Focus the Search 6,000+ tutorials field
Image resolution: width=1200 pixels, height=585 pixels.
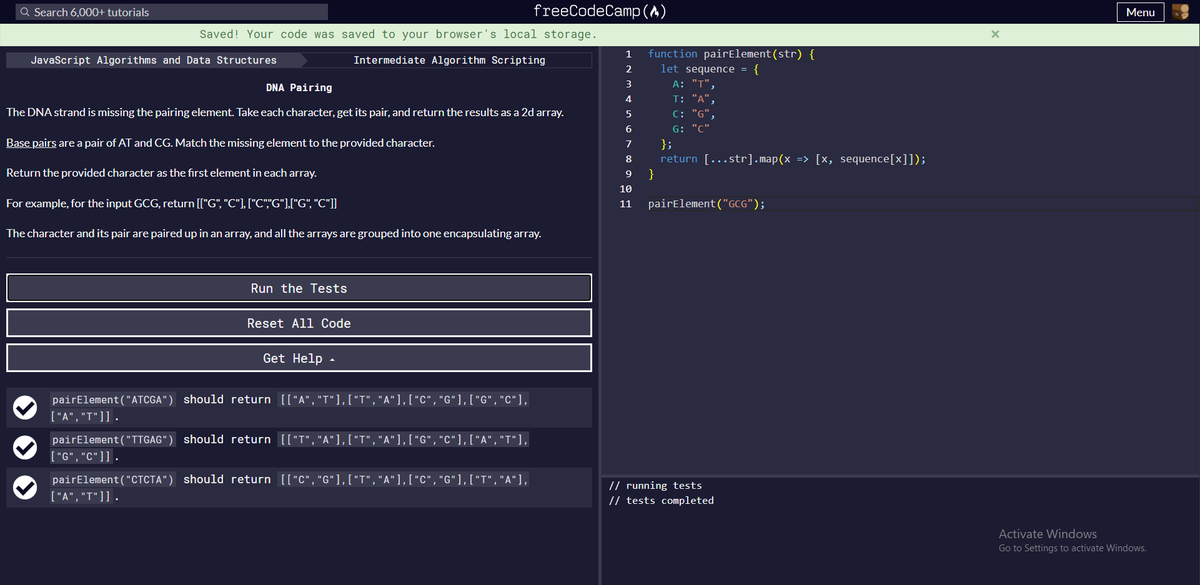click(x=172, y=12)
